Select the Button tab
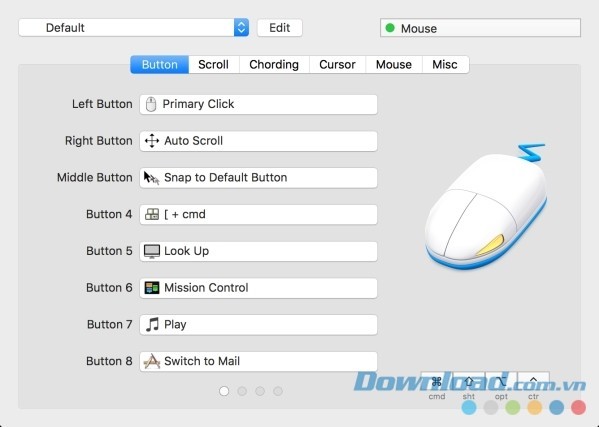This screenshot has height=427, width=599. [160, 64]
